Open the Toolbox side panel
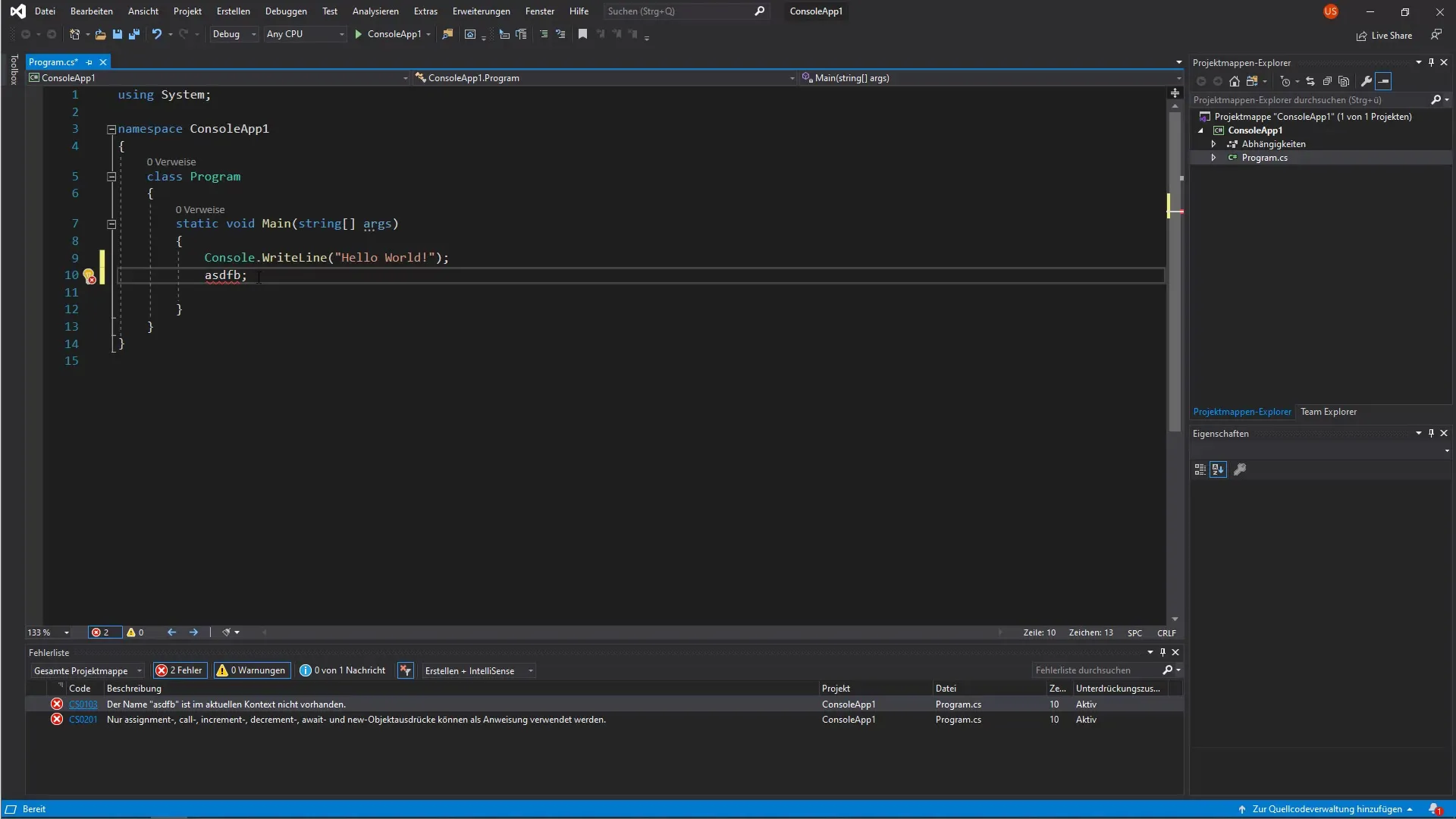This screenshot has height=819, width=1456. click(x=14, y=70)
